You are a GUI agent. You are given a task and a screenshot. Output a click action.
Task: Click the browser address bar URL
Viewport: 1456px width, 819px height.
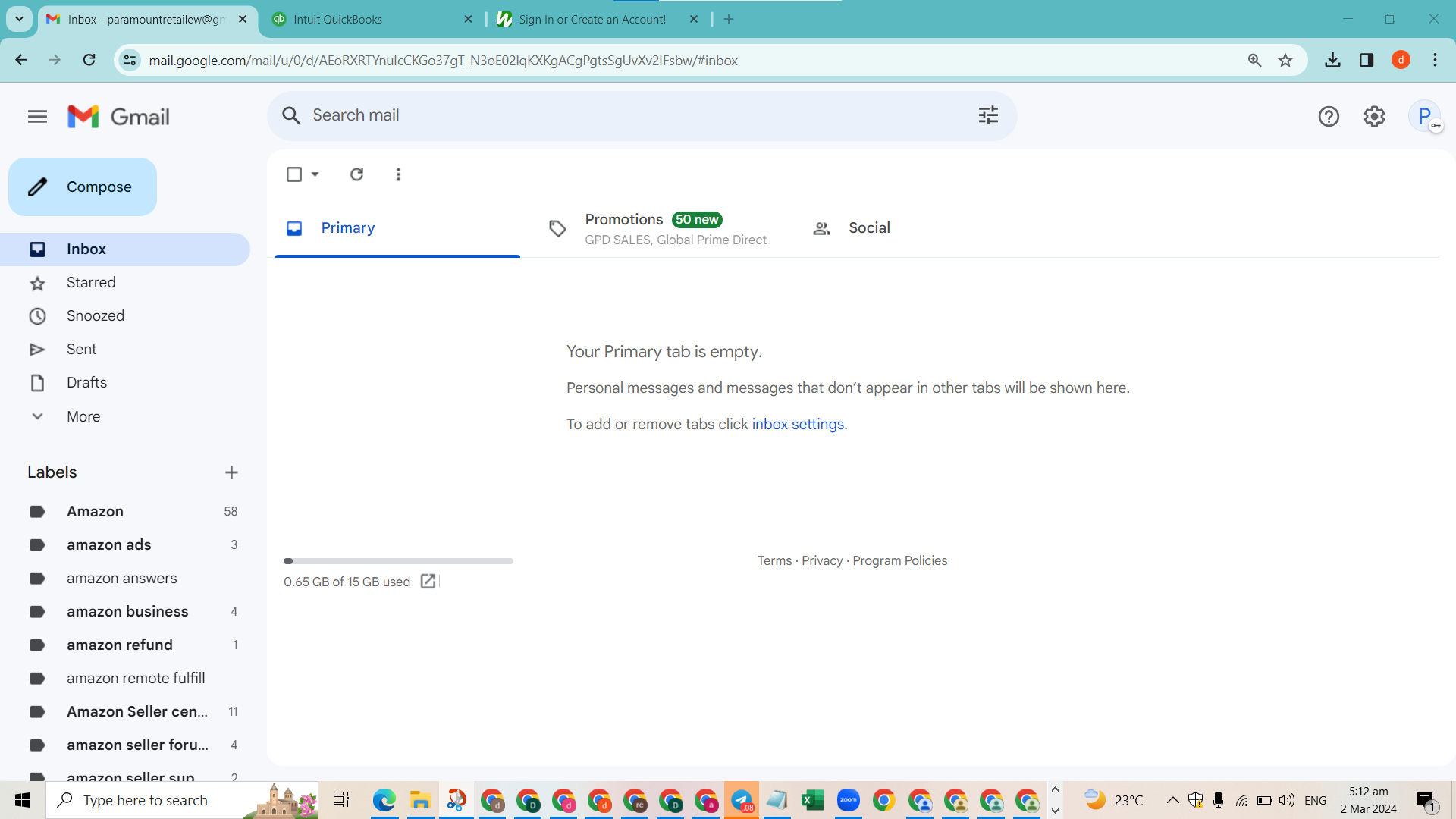(443, 60)
